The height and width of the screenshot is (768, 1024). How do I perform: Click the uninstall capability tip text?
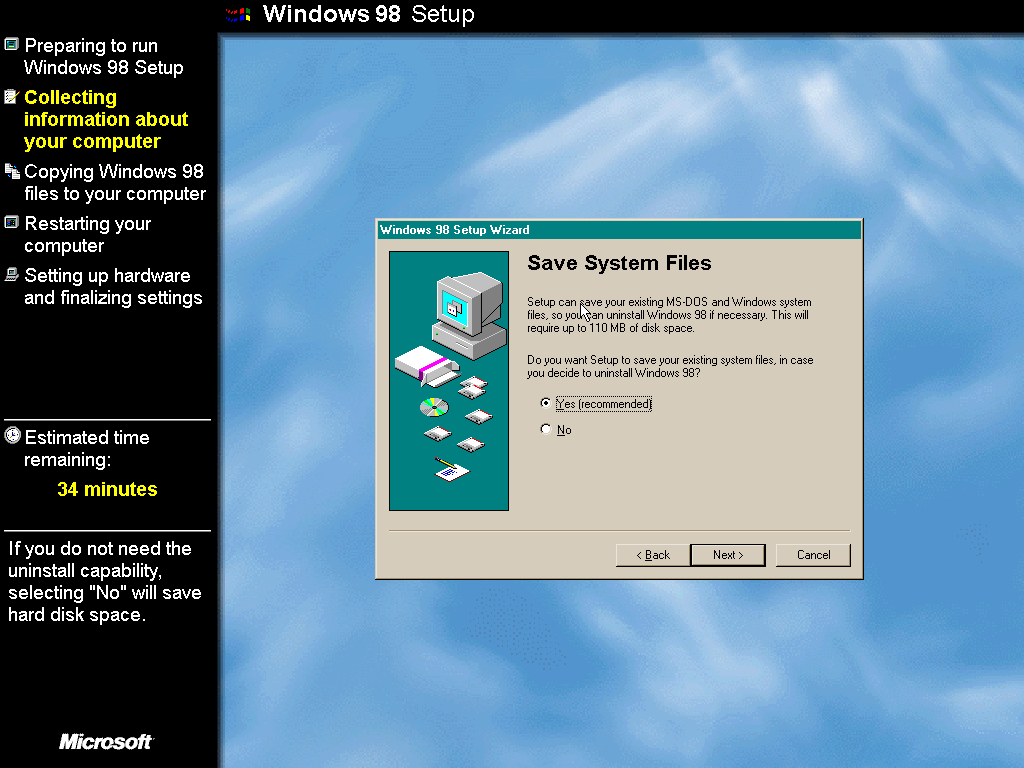coord(104,581)
